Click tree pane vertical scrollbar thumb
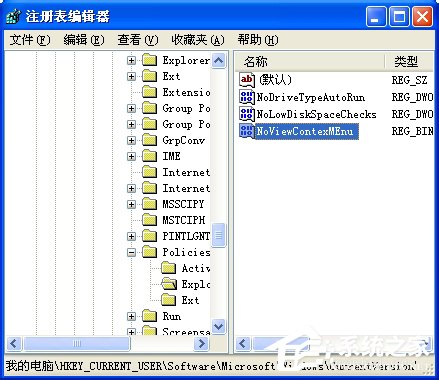This screenshot has width=439, height=380. coord(219,235)
